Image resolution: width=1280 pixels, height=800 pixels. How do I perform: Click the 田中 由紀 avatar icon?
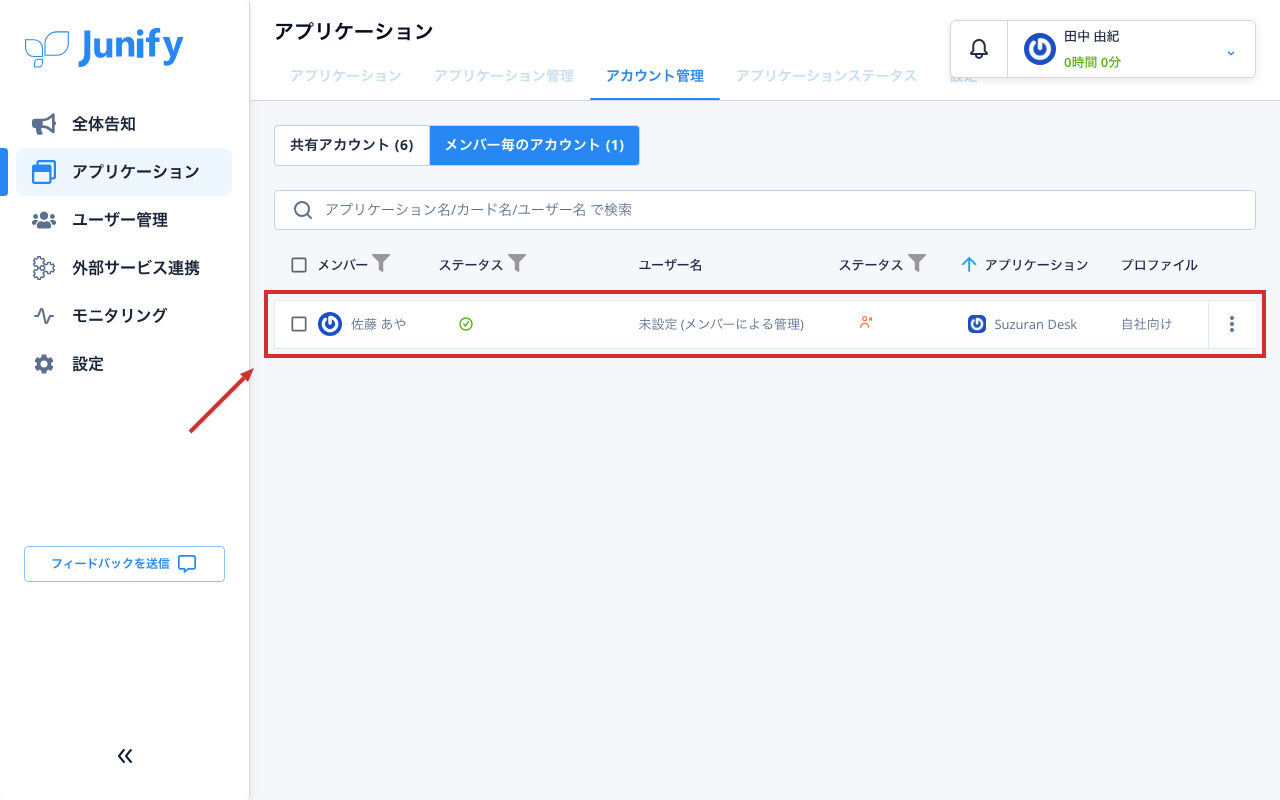[x=1040, y=49]
